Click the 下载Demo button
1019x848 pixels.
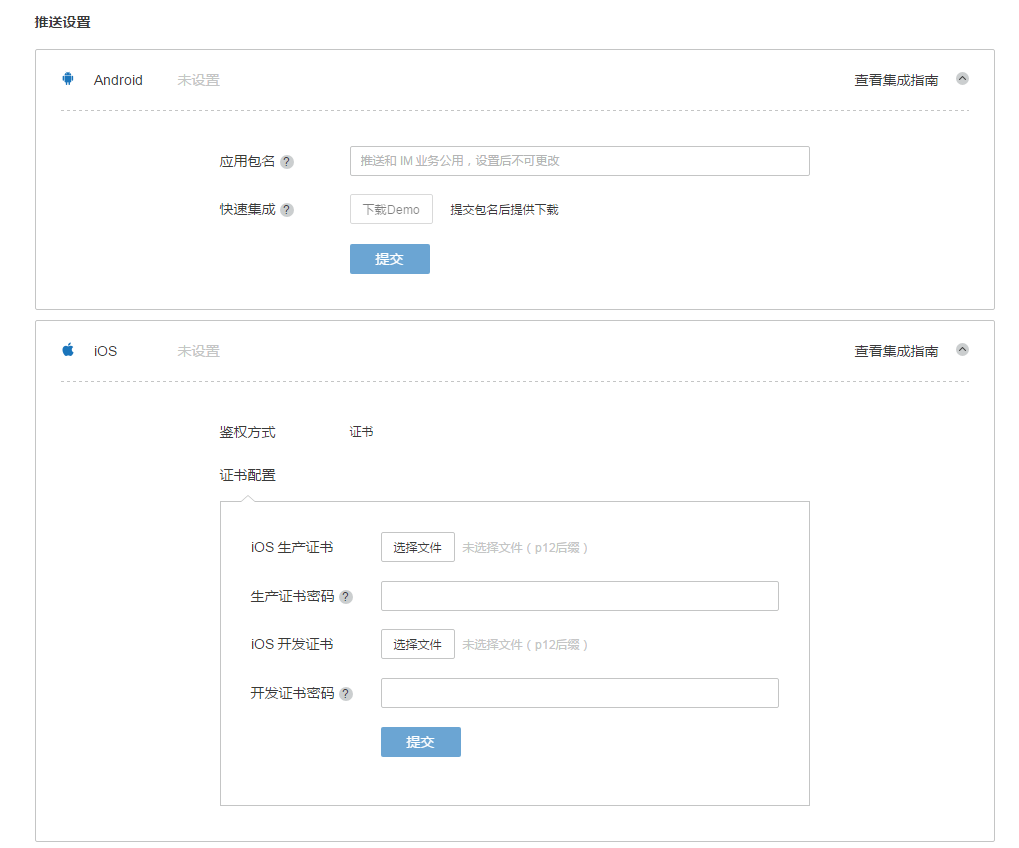click(x=391, y=209)
